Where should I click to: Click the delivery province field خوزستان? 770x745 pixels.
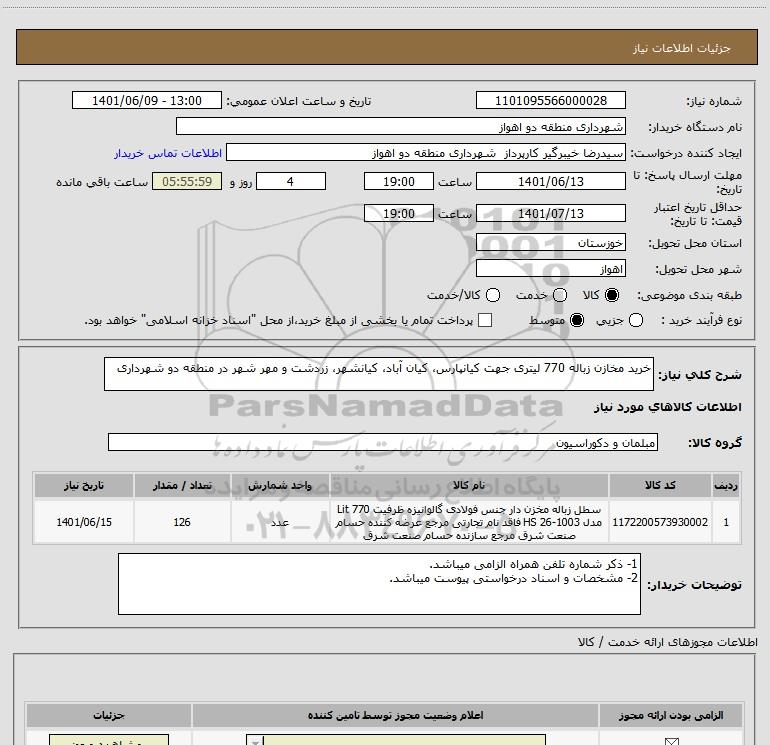[x=550, y=243]
